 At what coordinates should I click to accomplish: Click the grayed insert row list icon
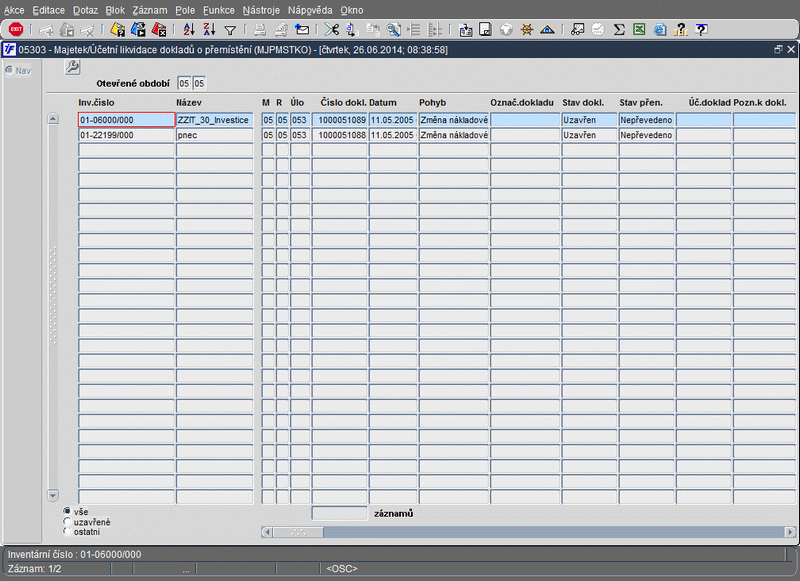coord(414,30)
